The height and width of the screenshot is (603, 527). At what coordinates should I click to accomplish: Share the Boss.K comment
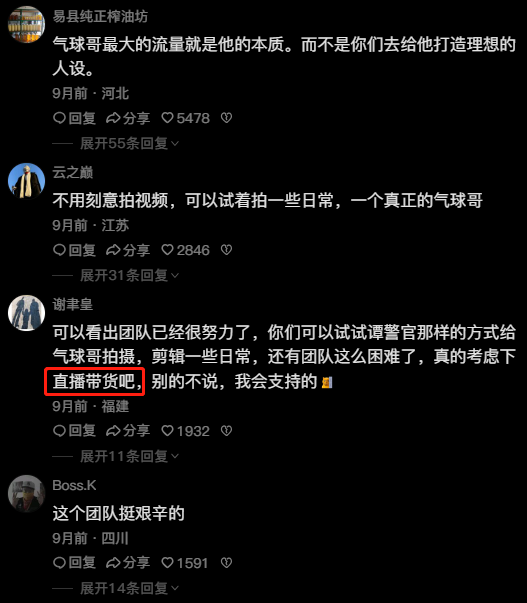tap(128, 563)
